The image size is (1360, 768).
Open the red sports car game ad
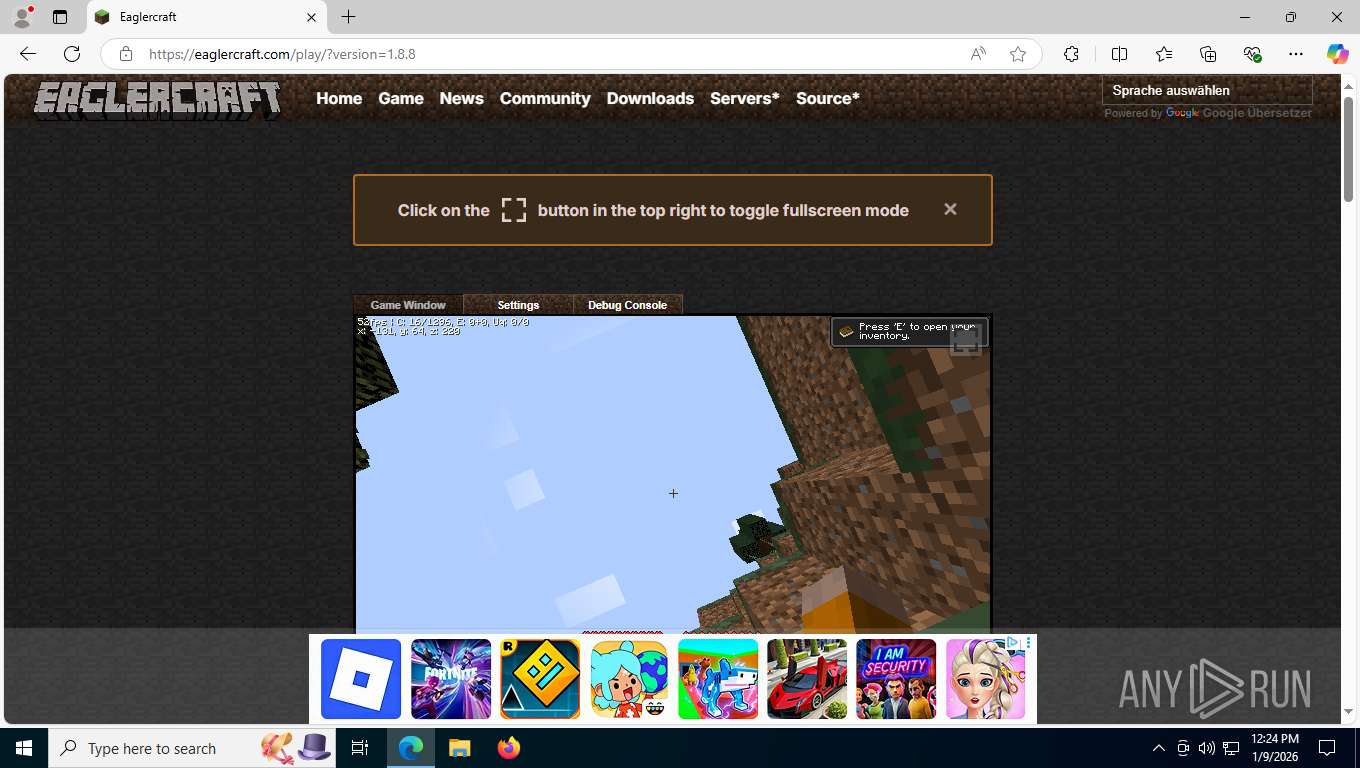807,679
